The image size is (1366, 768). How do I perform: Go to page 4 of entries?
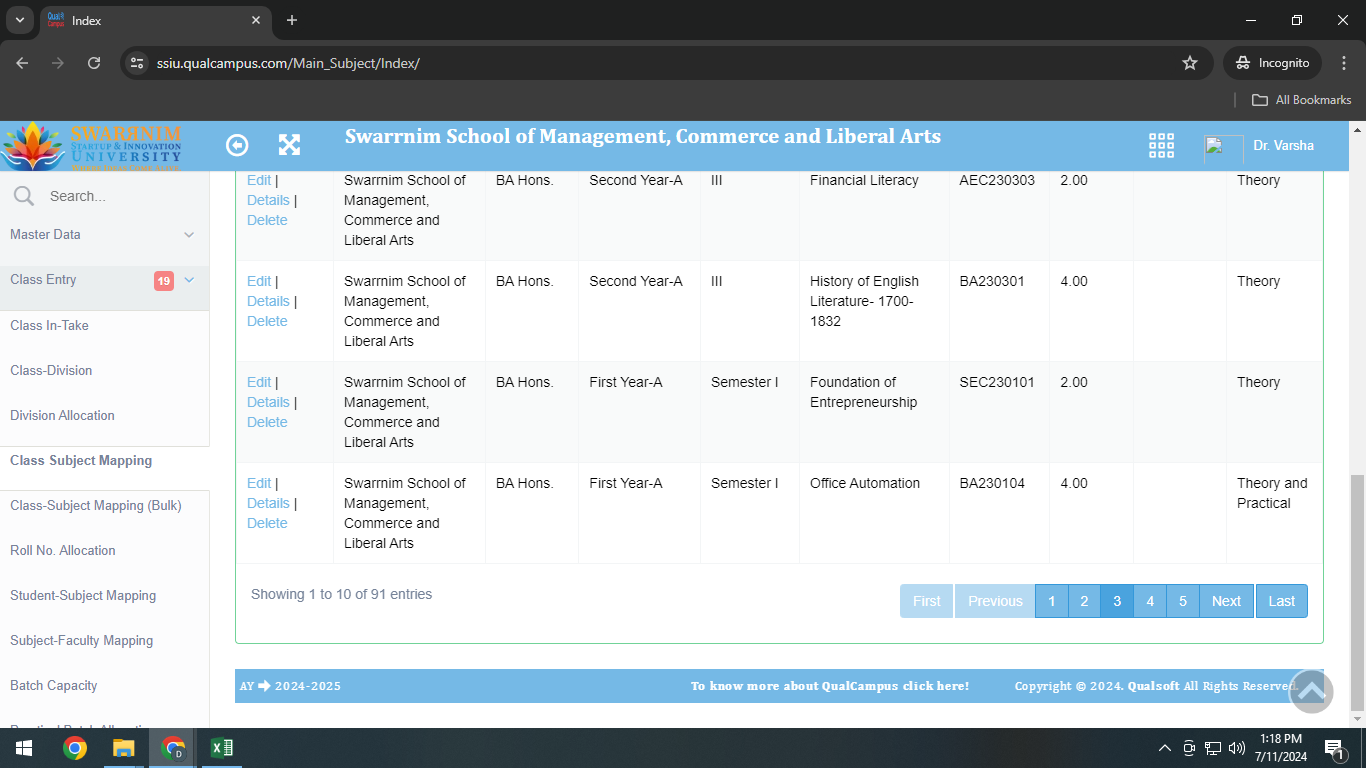tap(1150, 601)
